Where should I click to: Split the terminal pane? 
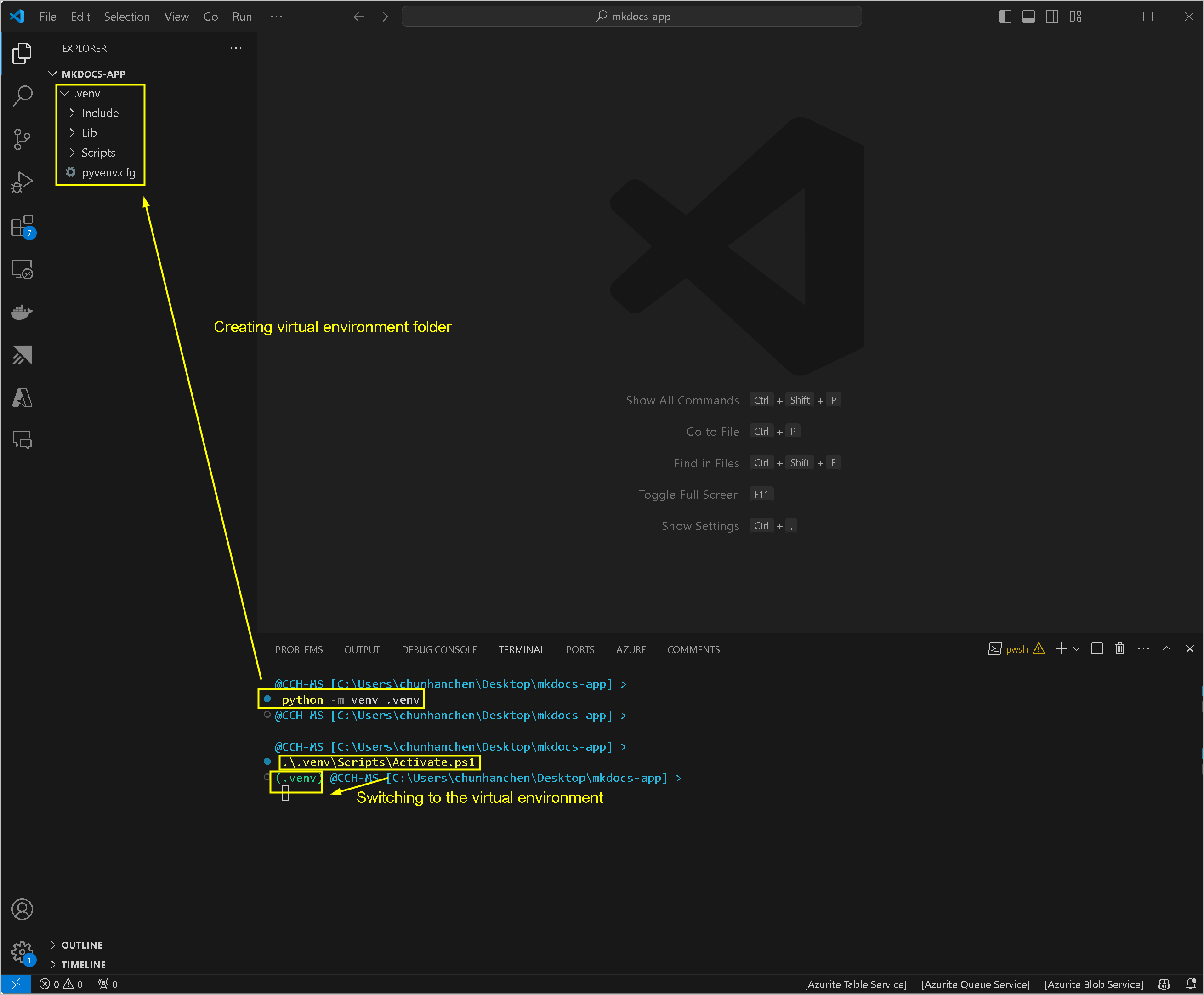1097,649
